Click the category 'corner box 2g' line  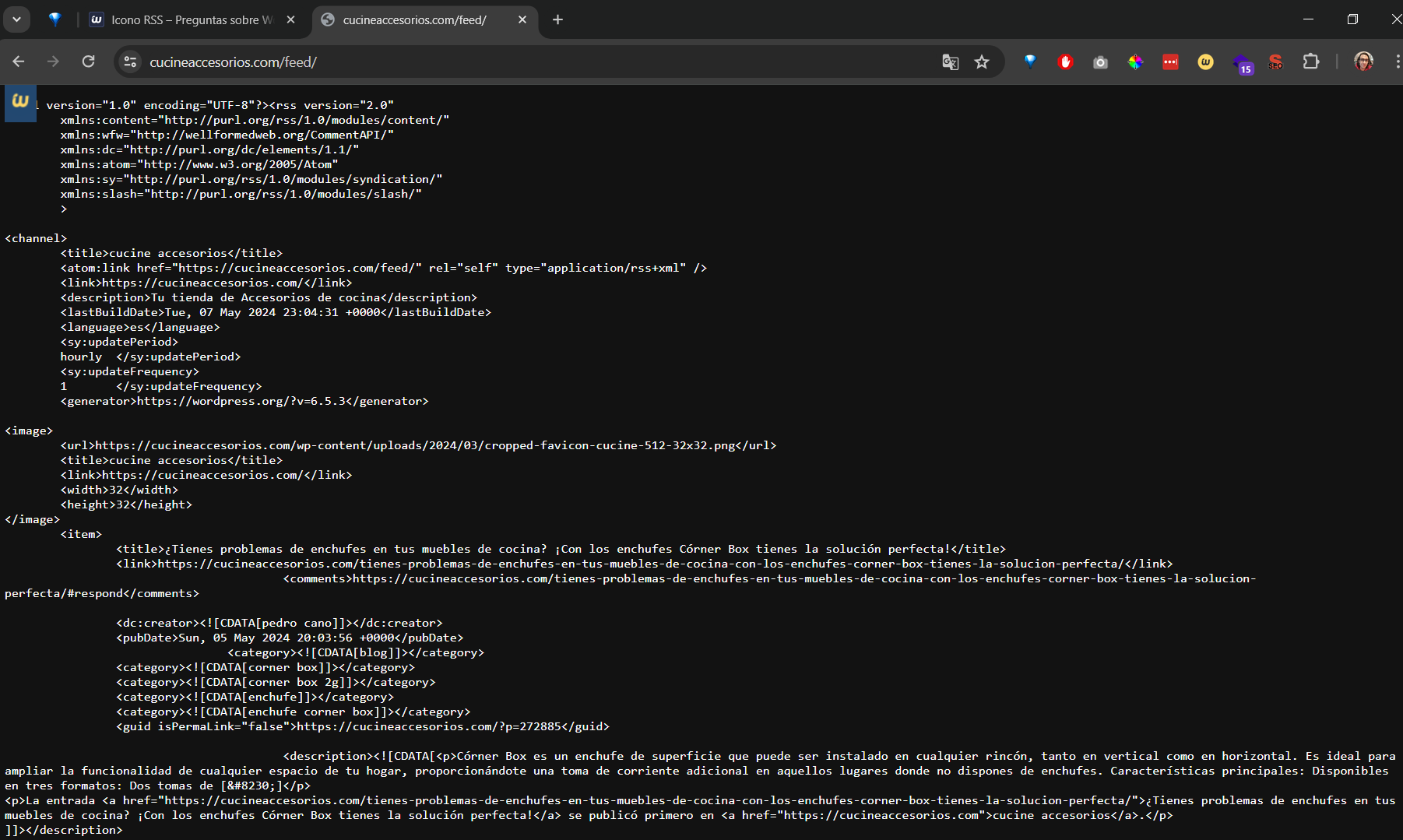[276, 682]
